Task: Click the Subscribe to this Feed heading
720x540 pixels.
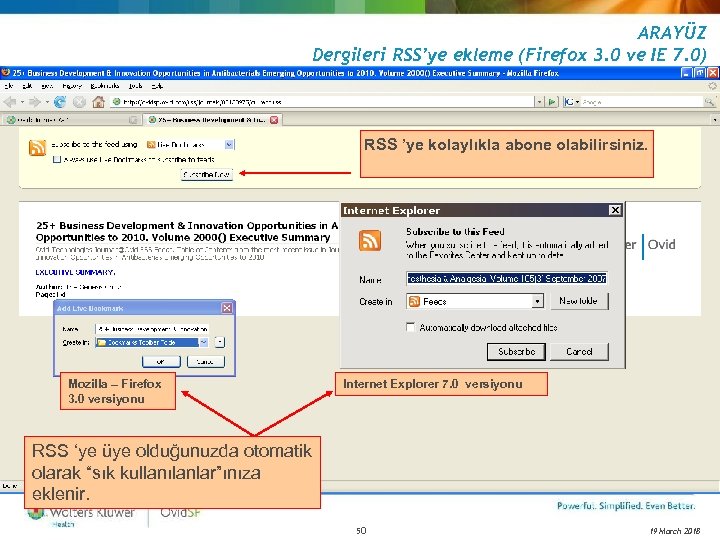Action: (455, 231)
